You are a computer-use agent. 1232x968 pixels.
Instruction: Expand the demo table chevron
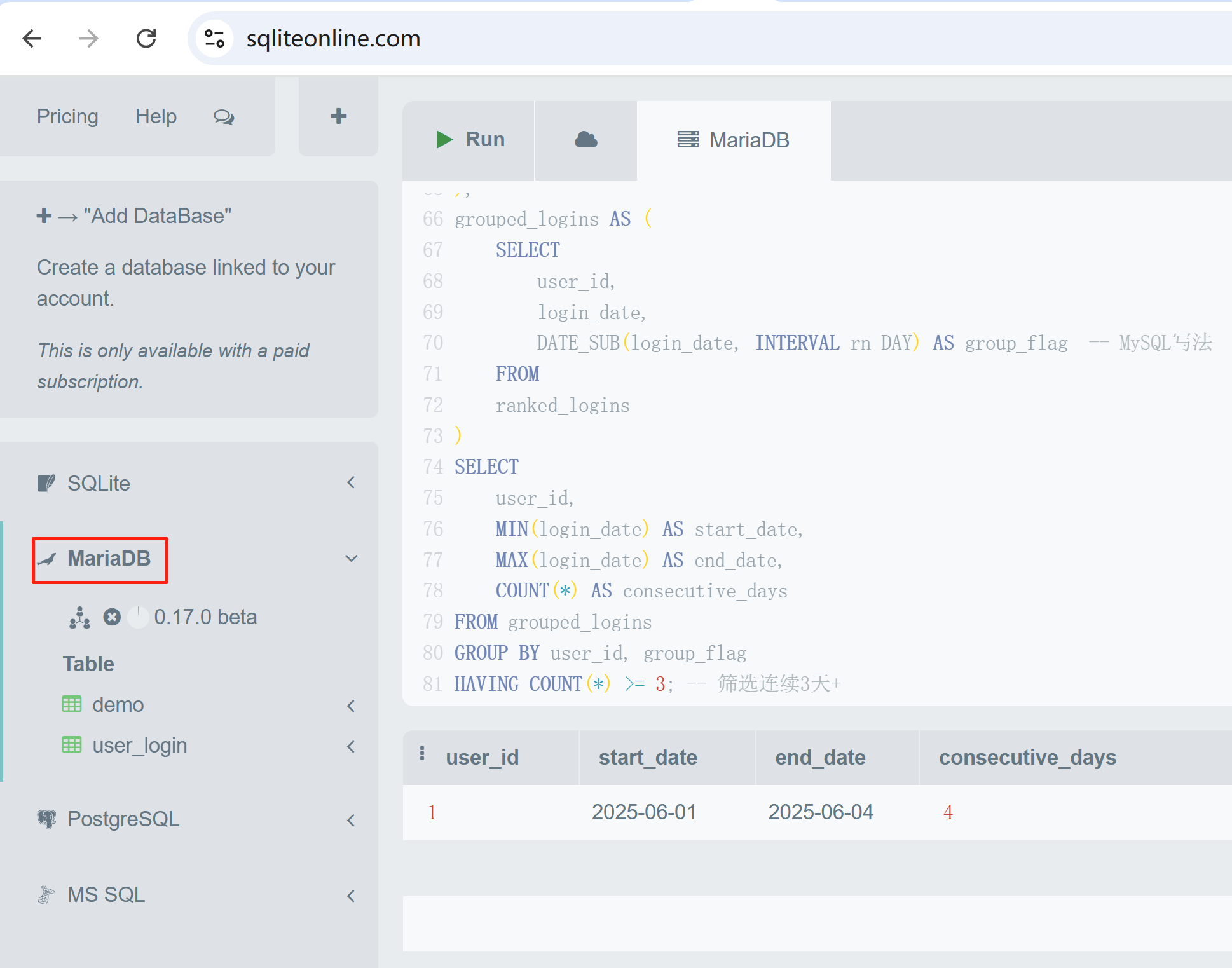click(351, 706)
